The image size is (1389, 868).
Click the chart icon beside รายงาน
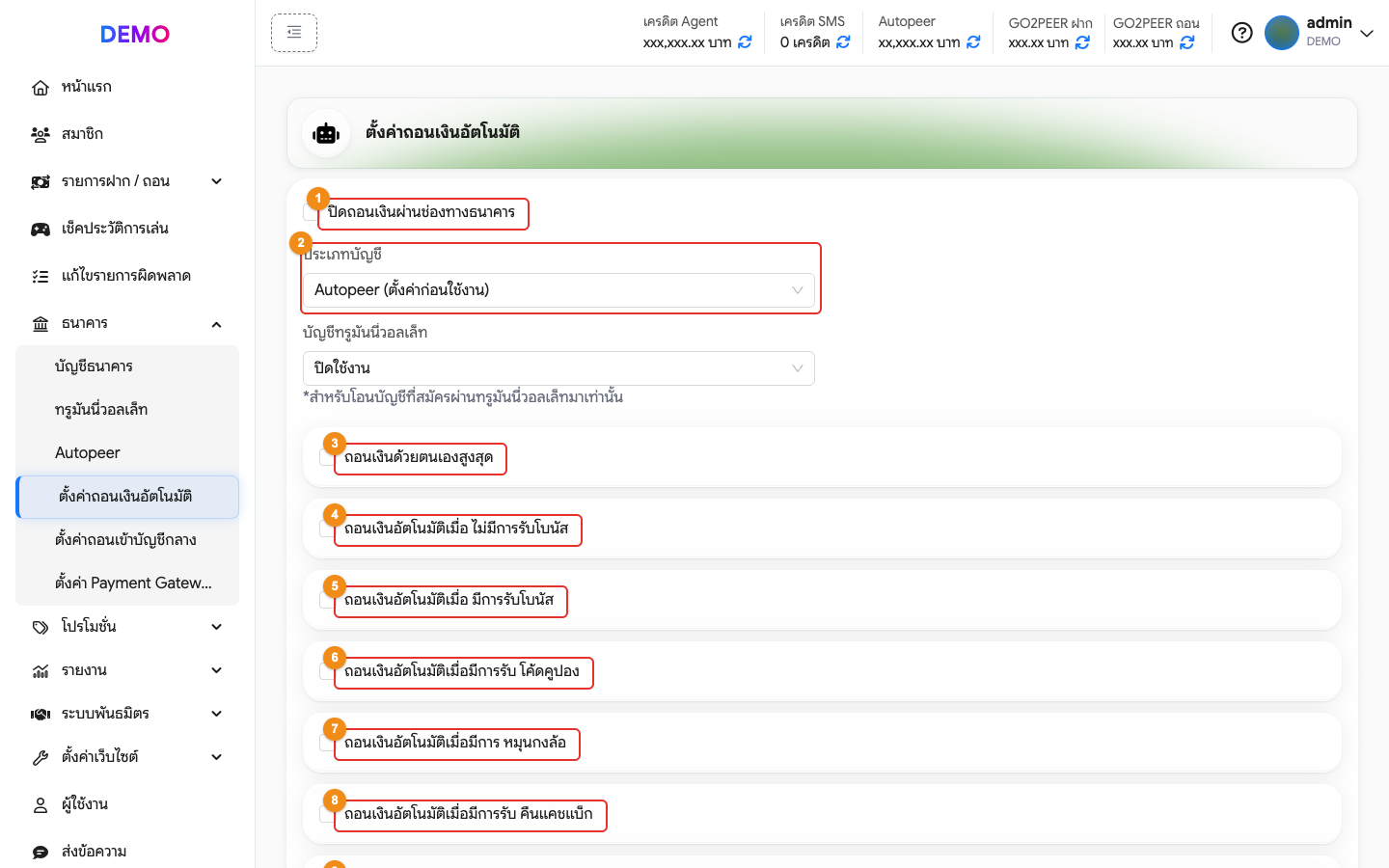pyautogui.click(x=41, y=671)
